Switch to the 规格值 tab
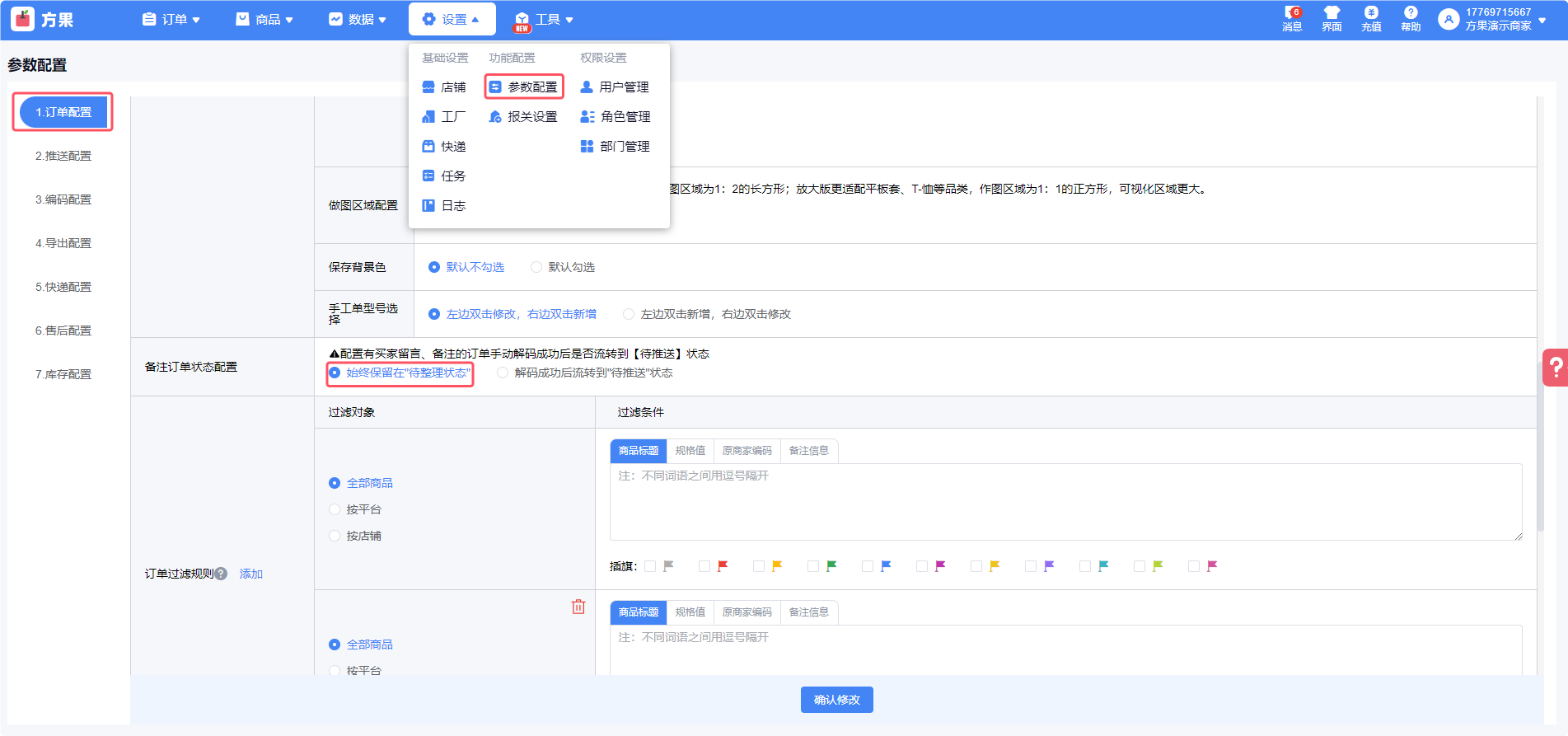This screenshot has height=736, width=1568. point(690,451)
